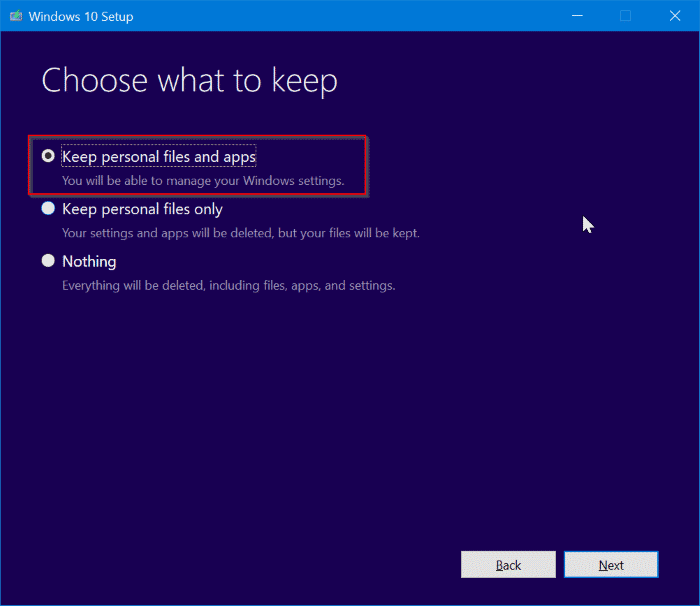
Task: Select Keep personal files only radio button
Action: [48, 208]
